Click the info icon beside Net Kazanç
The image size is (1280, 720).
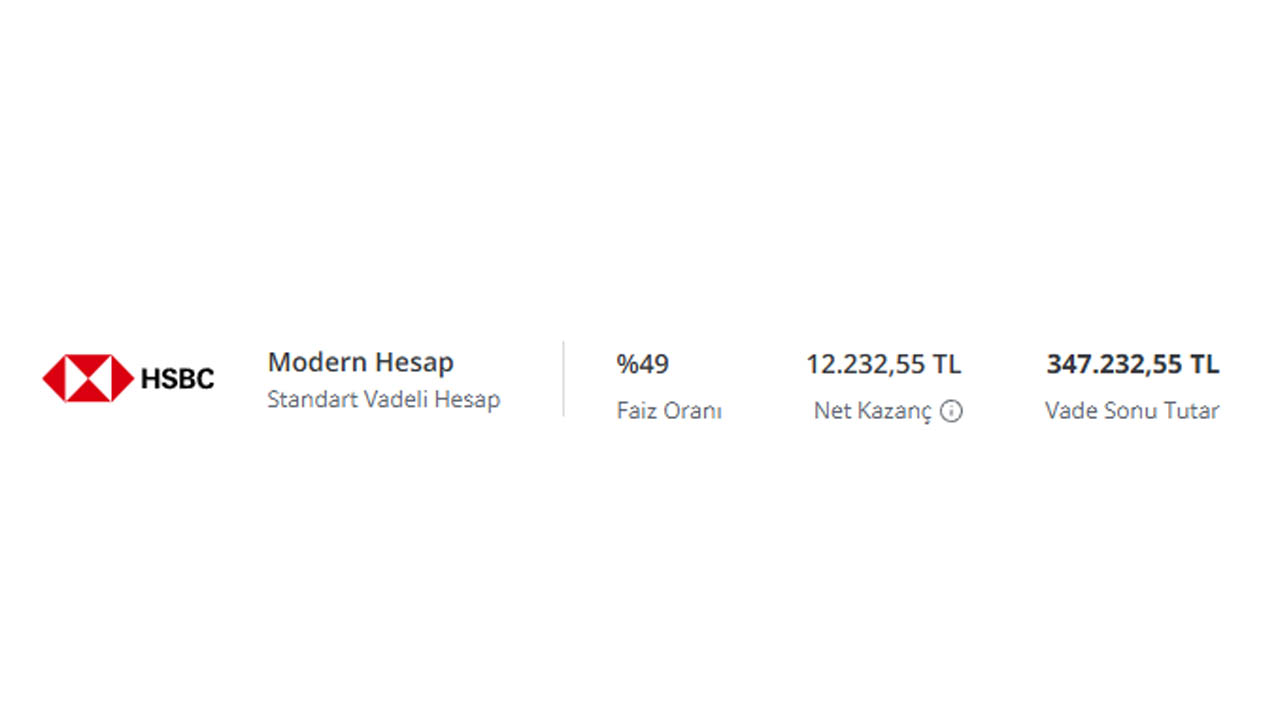click(x=952, y=411)
